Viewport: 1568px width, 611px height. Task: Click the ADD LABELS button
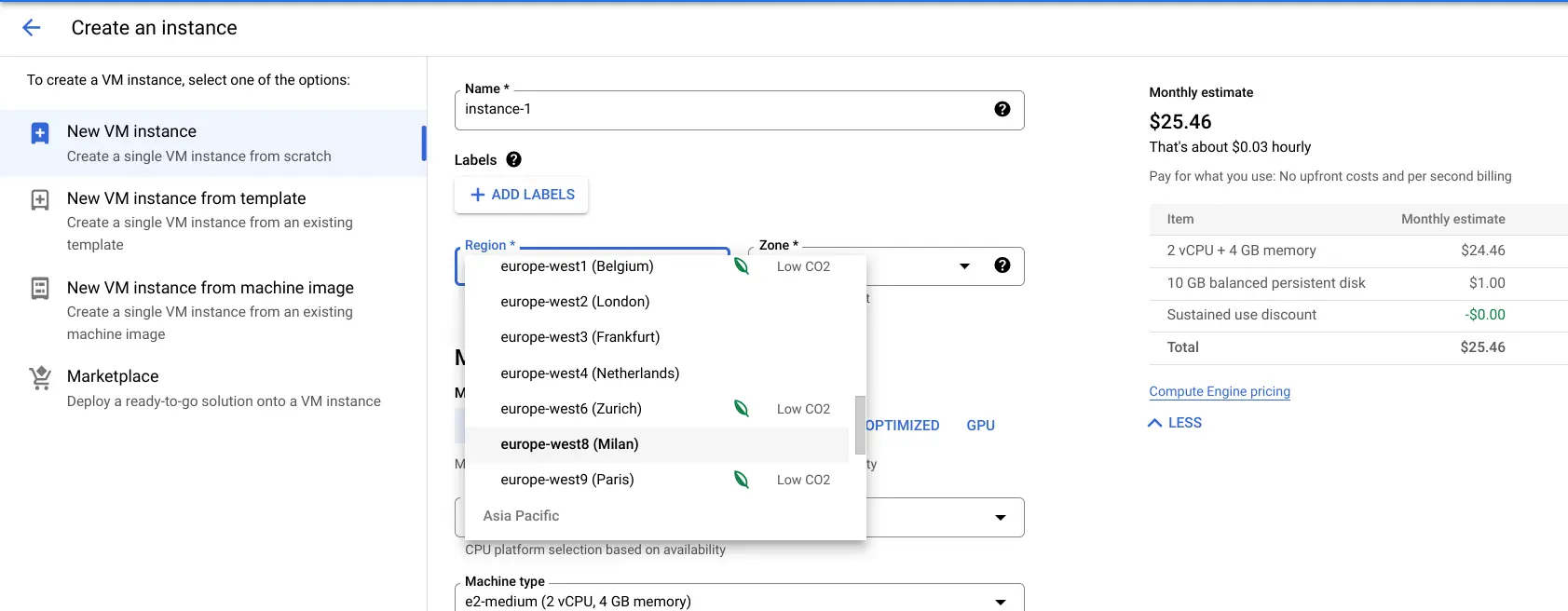tap(522, 195)
